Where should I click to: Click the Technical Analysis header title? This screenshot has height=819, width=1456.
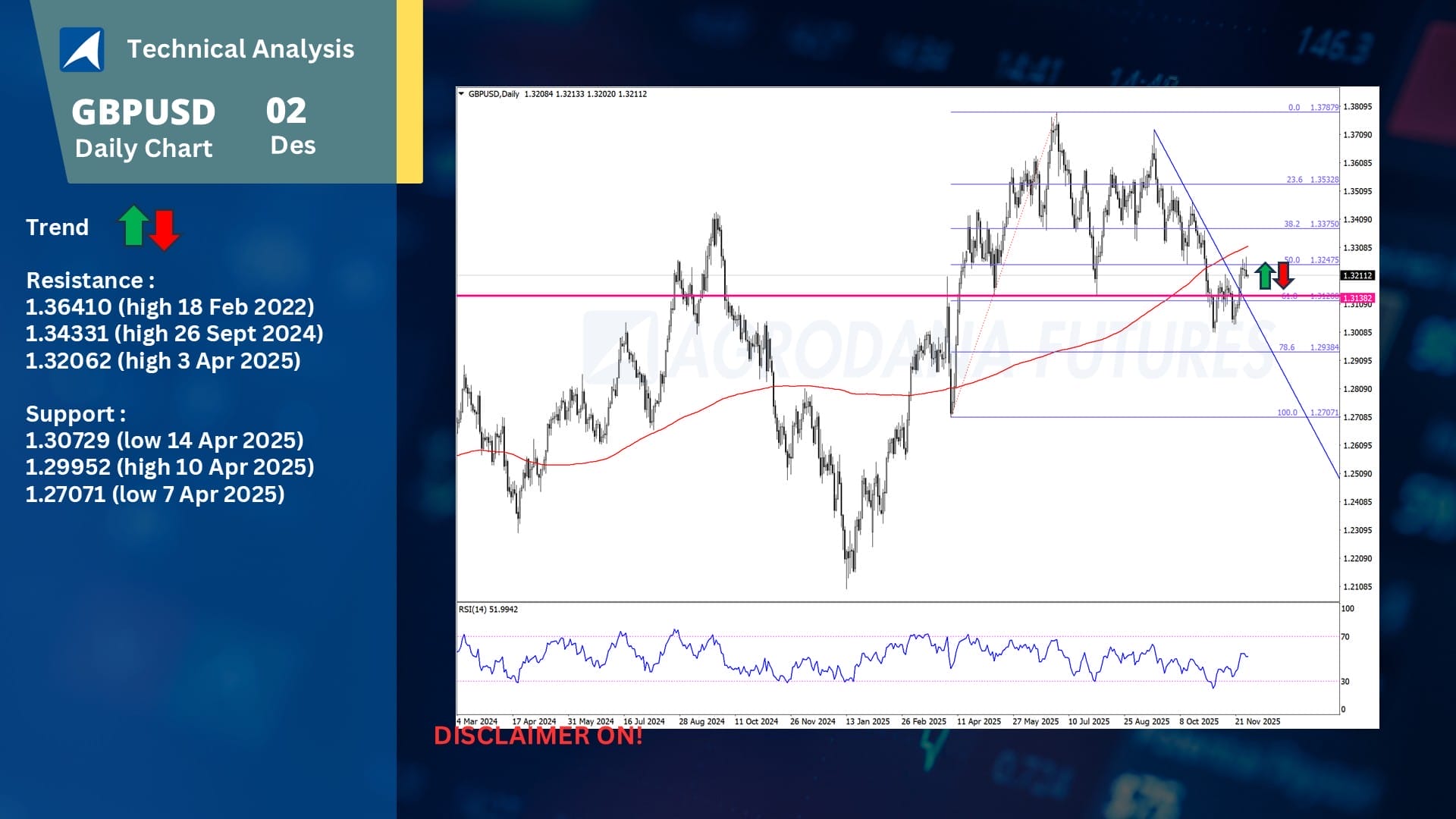click(x=240, y=49)
